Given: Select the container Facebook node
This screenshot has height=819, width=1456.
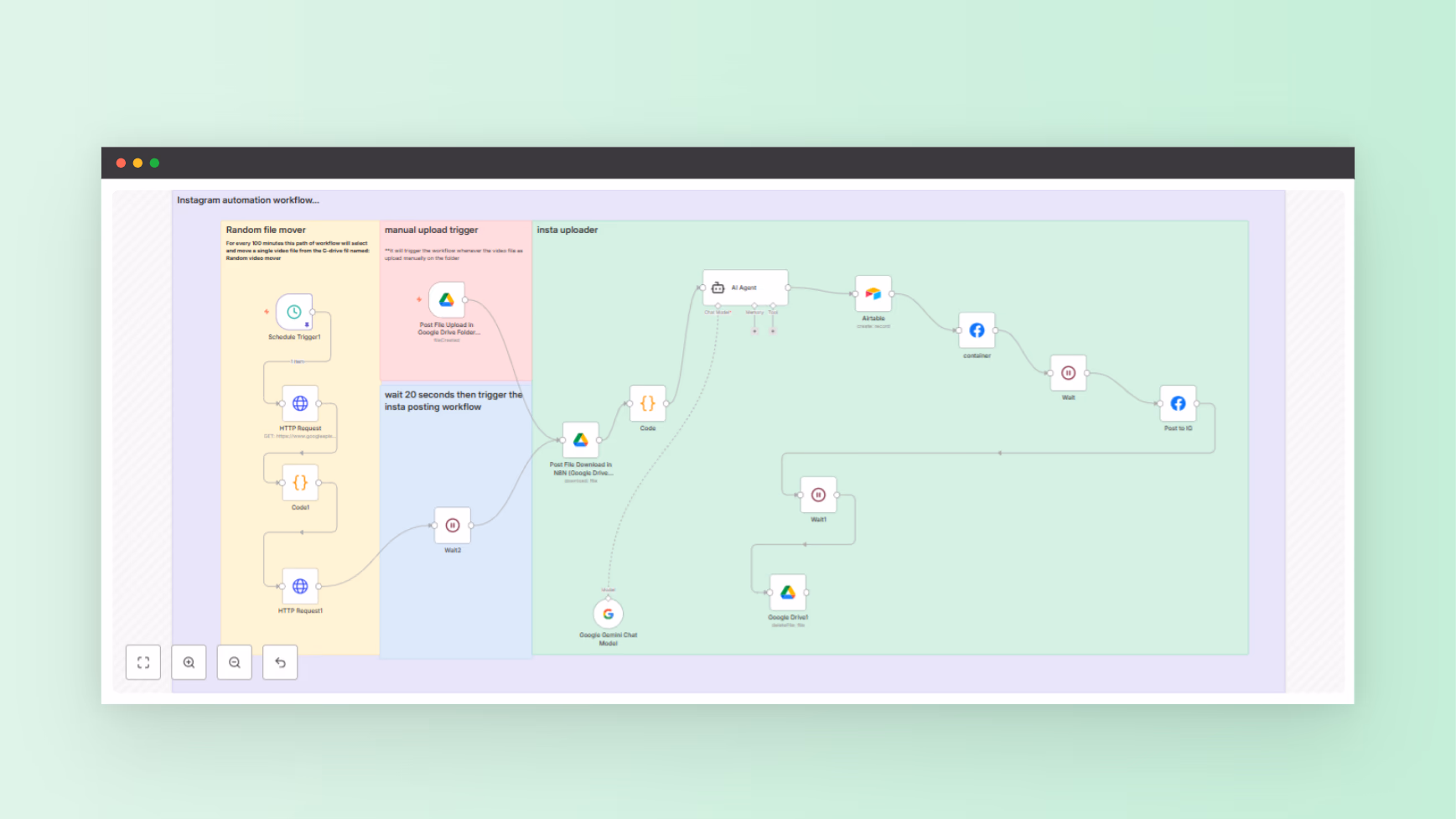Looking at the screenshot, I should click(x=977, y=329).
